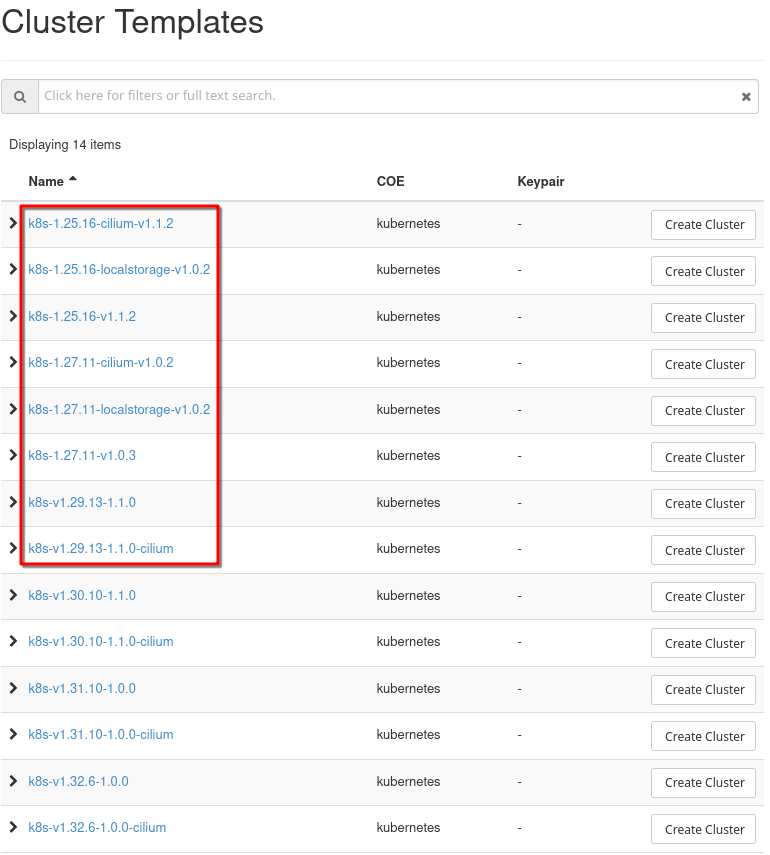Click the filter and full text search field

click(390, 96)
